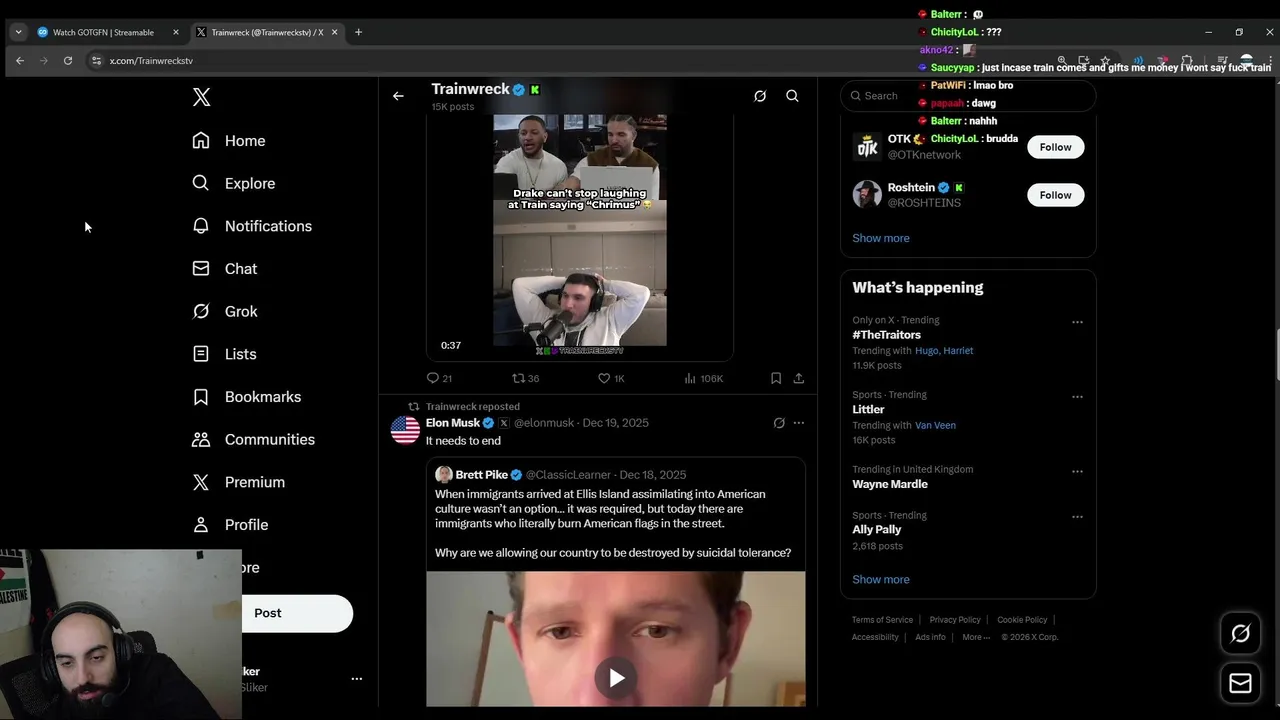Image resolution: width=1280 pixels, height=720 pixels.
Task: Click search icon in profile header
Action: pyautogui.click(x=792, y=96)
